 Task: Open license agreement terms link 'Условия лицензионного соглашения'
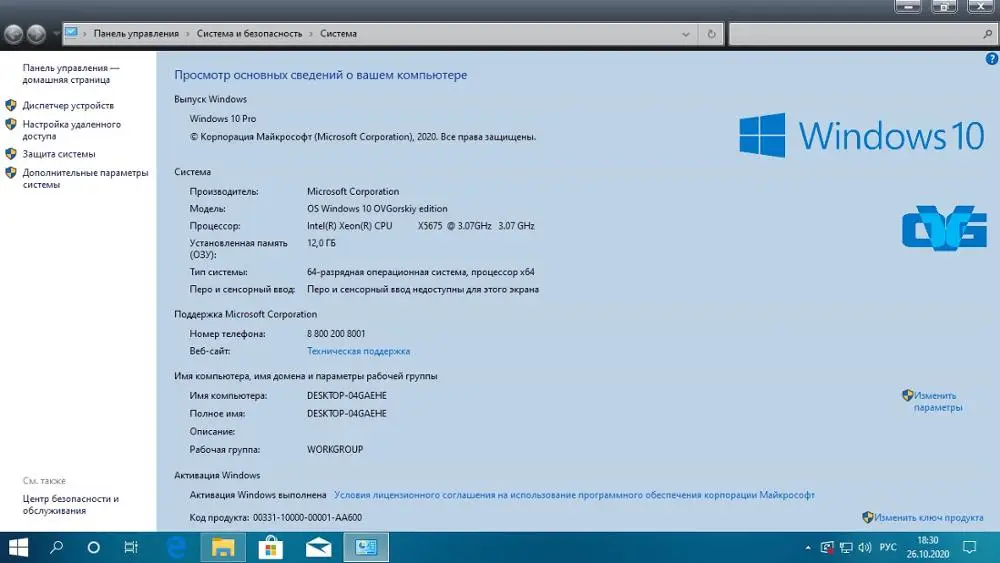tap(574, 495)
